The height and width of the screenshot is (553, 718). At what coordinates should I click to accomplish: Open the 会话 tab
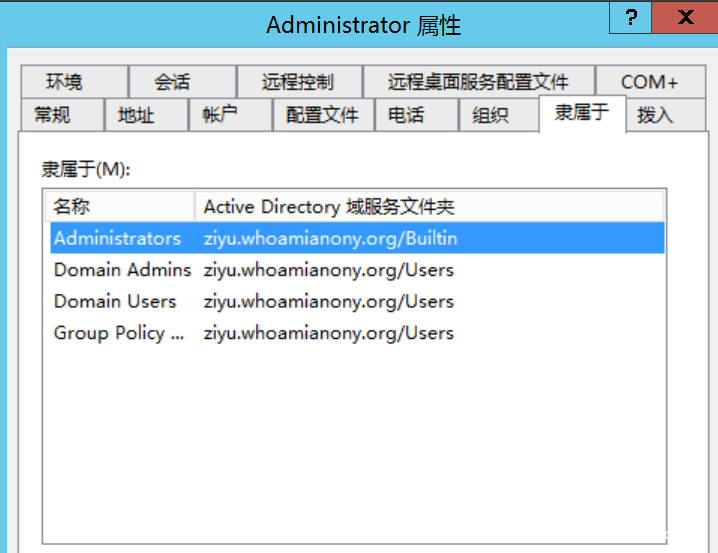tap(172, 82)
